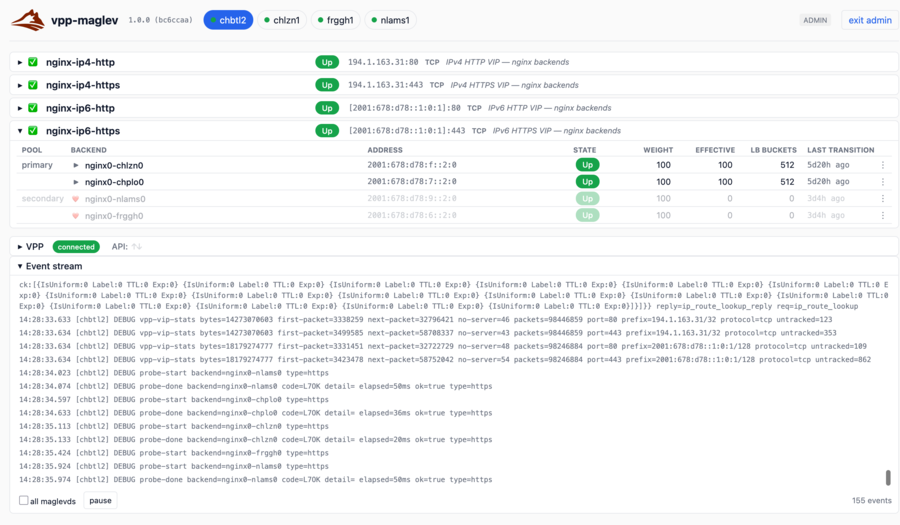Image resolution: width=900 pixels, height=525 pixels.
Task: Toggle the nginx-ip4-http green checkbox
Action: pyautogui.click(x=33, y=62)
